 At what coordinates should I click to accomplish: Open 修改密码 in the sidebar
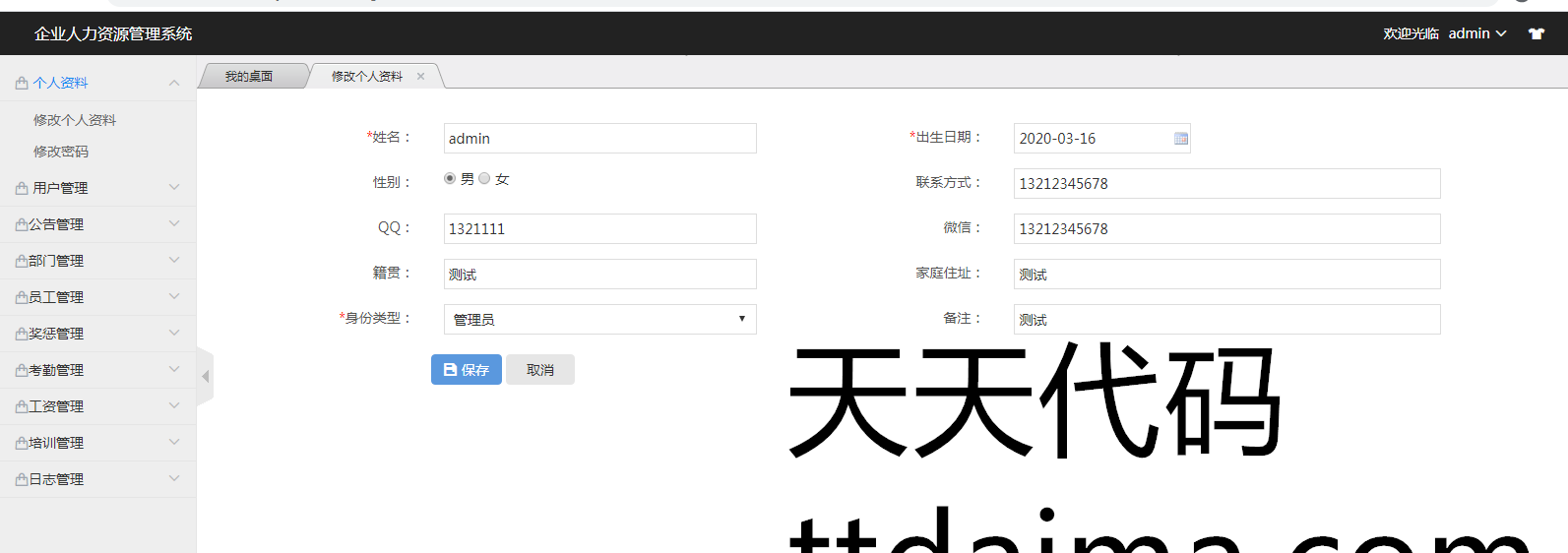pos(61,152)
